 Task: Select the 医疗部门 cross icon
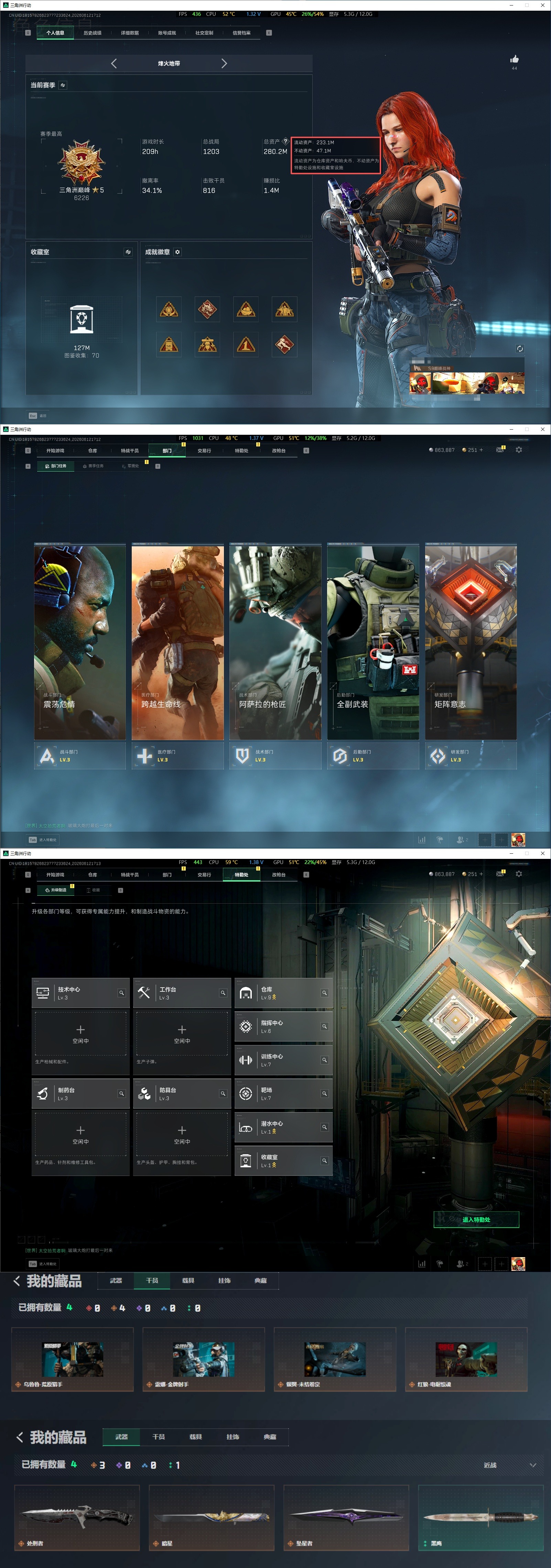145,756
